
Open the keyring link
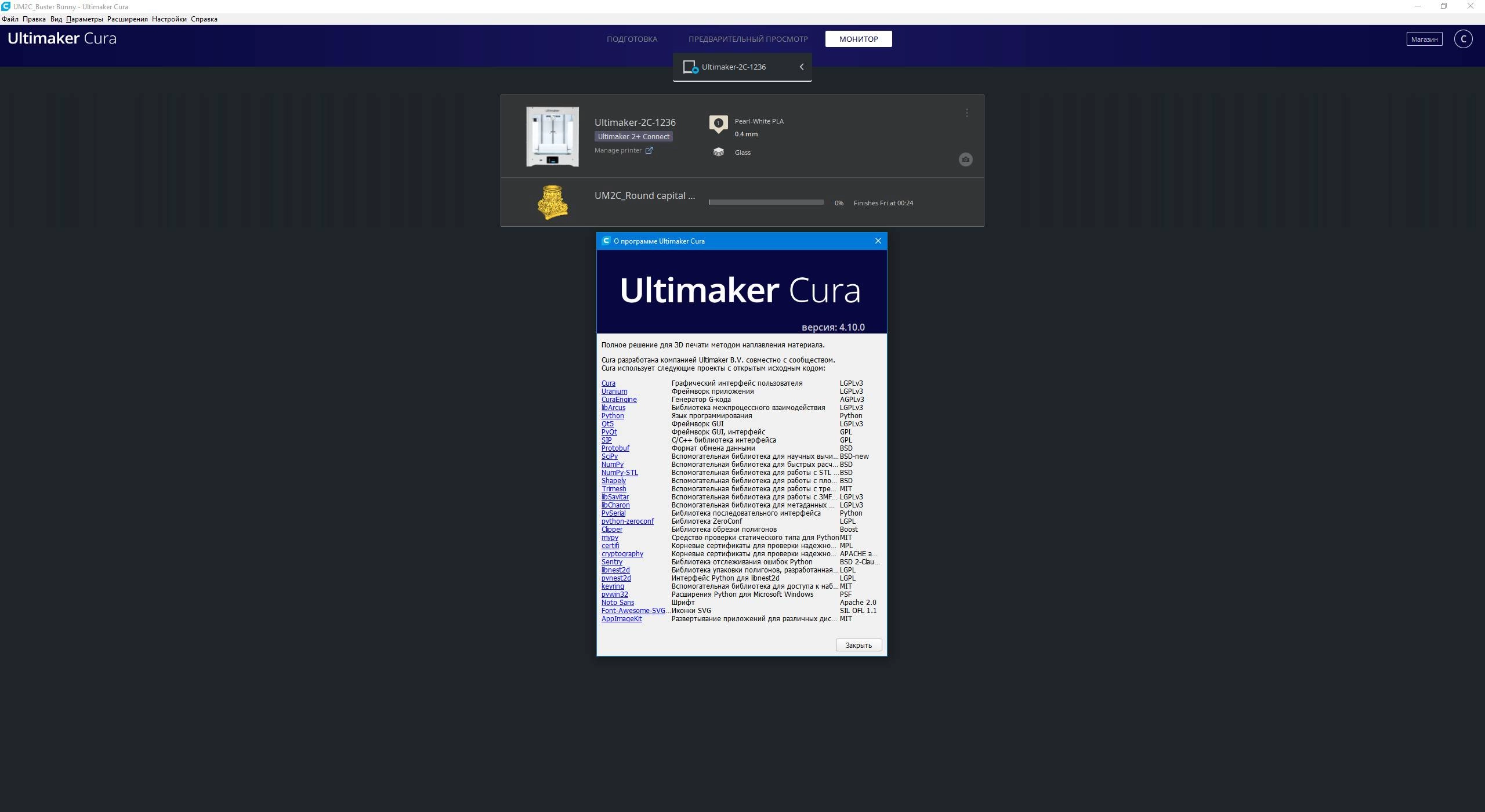(x=613, y=586)
